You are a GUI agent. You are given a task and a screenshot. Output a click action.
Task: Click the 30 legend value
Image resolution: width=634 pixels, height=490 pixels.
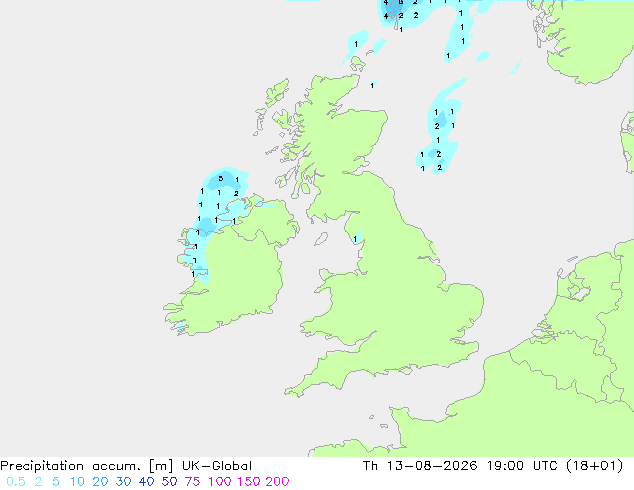point(123,482)
